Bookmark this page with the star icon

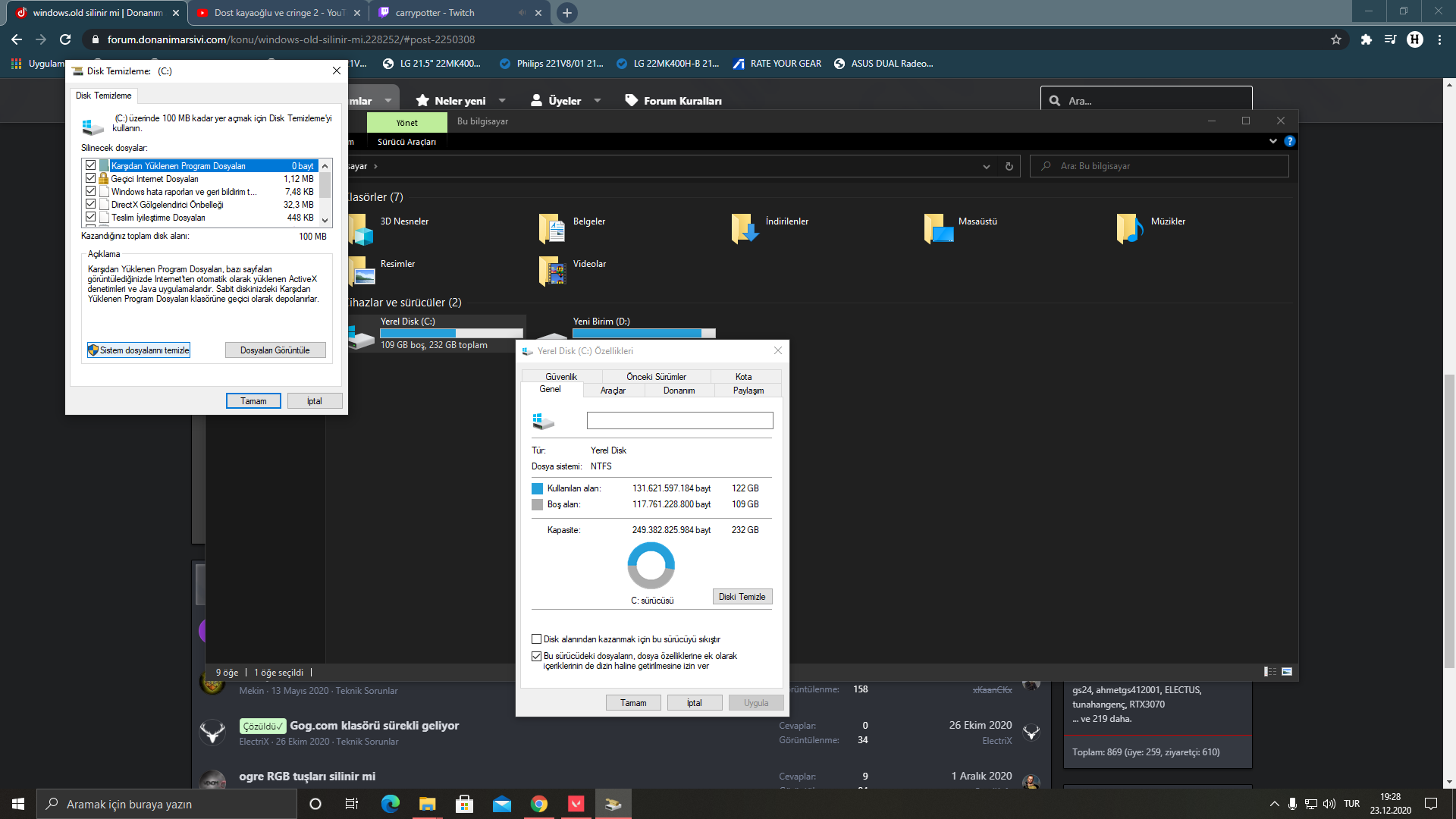pyautogui.click(x=1336, y=39)
